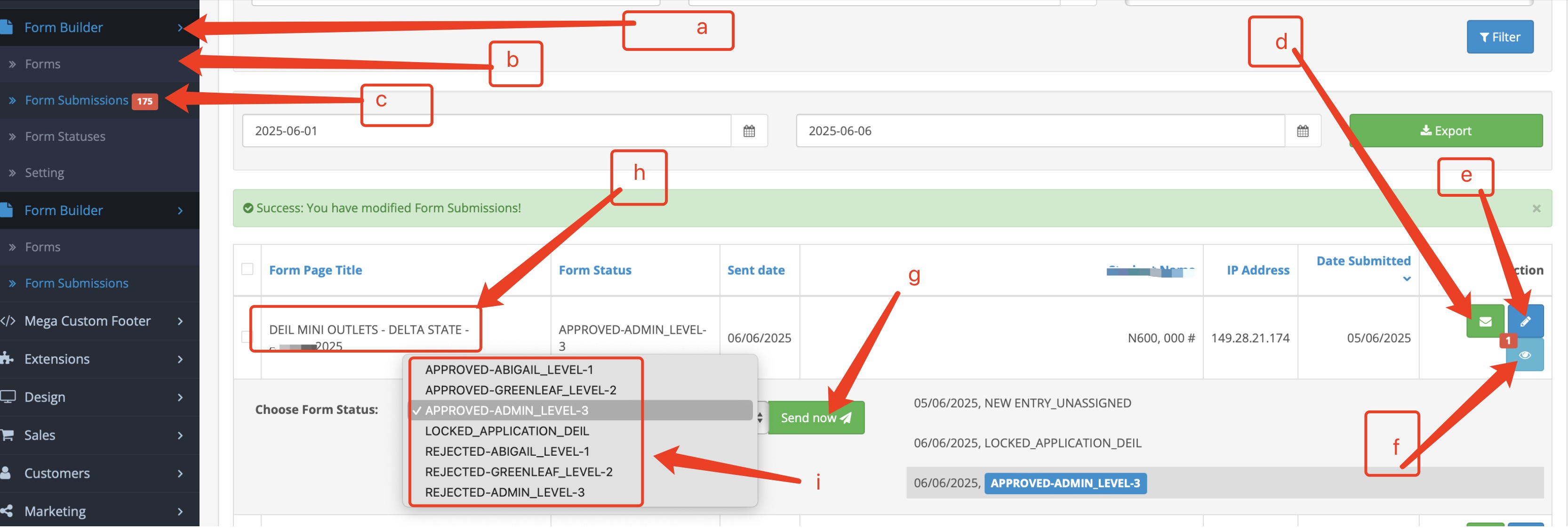Open Form Statuses sidebar item
This screenshot has height=531, width=1568.
pyautogui.click(x=65, y=137)
